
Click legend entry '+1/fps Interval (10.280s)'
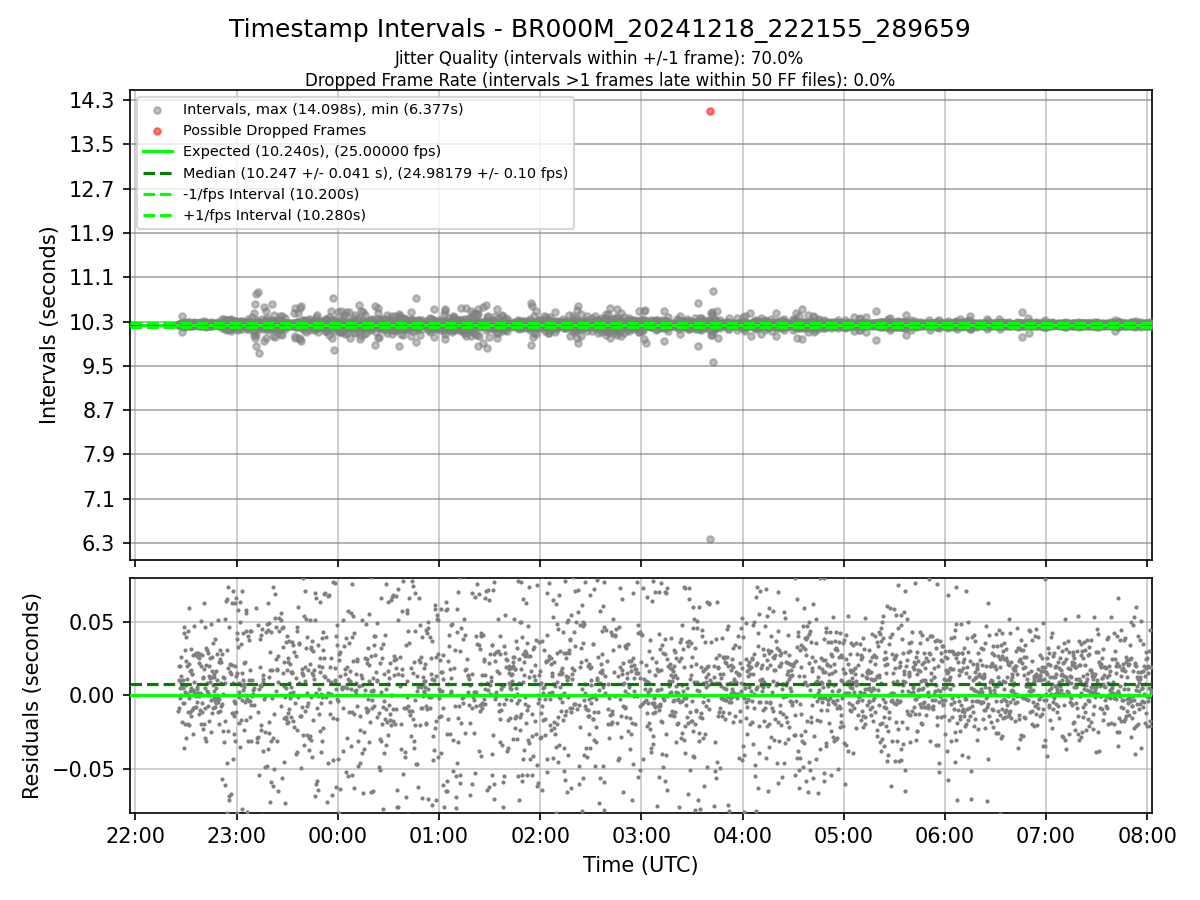274,215
